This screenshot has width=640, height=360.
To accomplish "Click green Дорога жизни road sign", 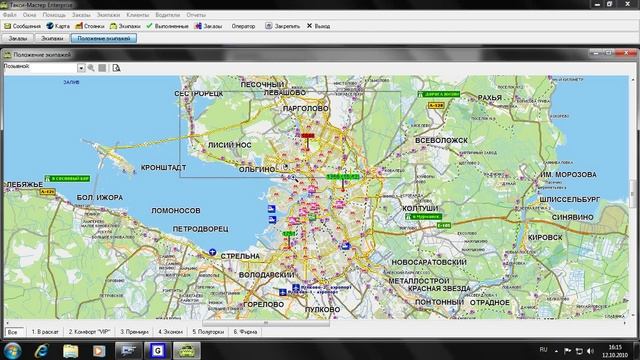I will (x=439, y=94).
